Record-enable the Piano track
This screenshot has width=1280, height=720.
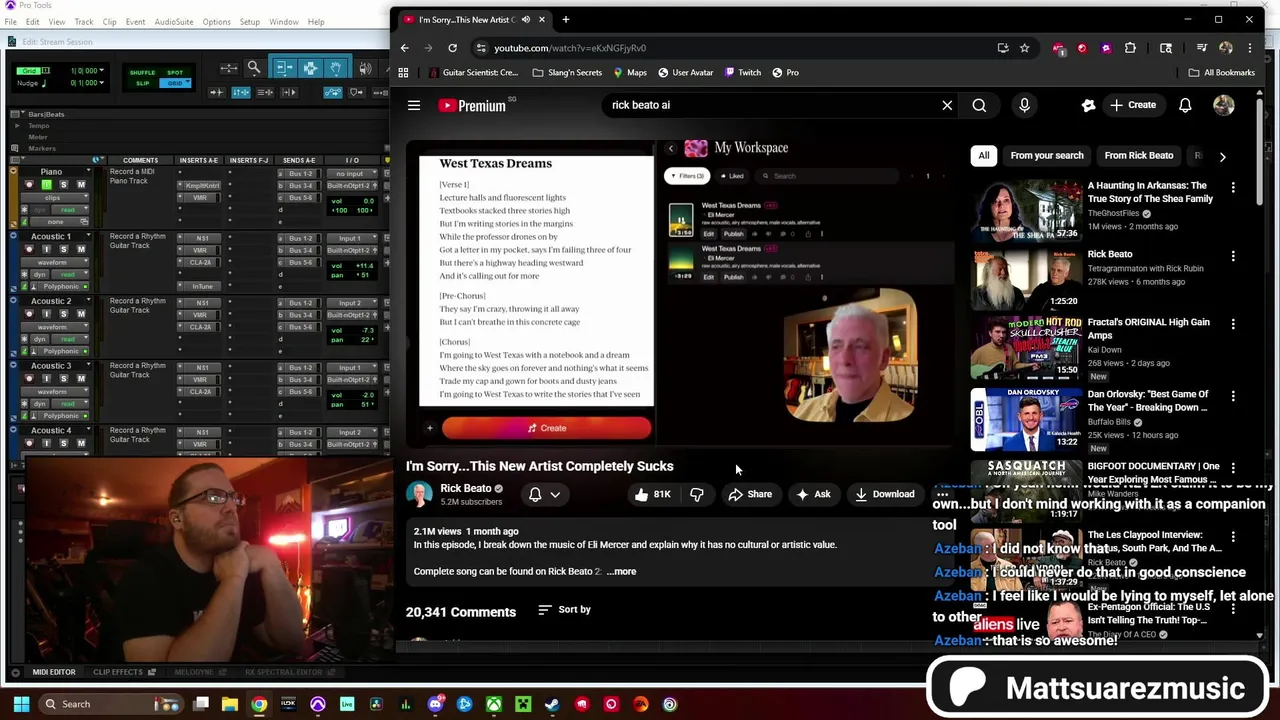[x=29, y=184]
